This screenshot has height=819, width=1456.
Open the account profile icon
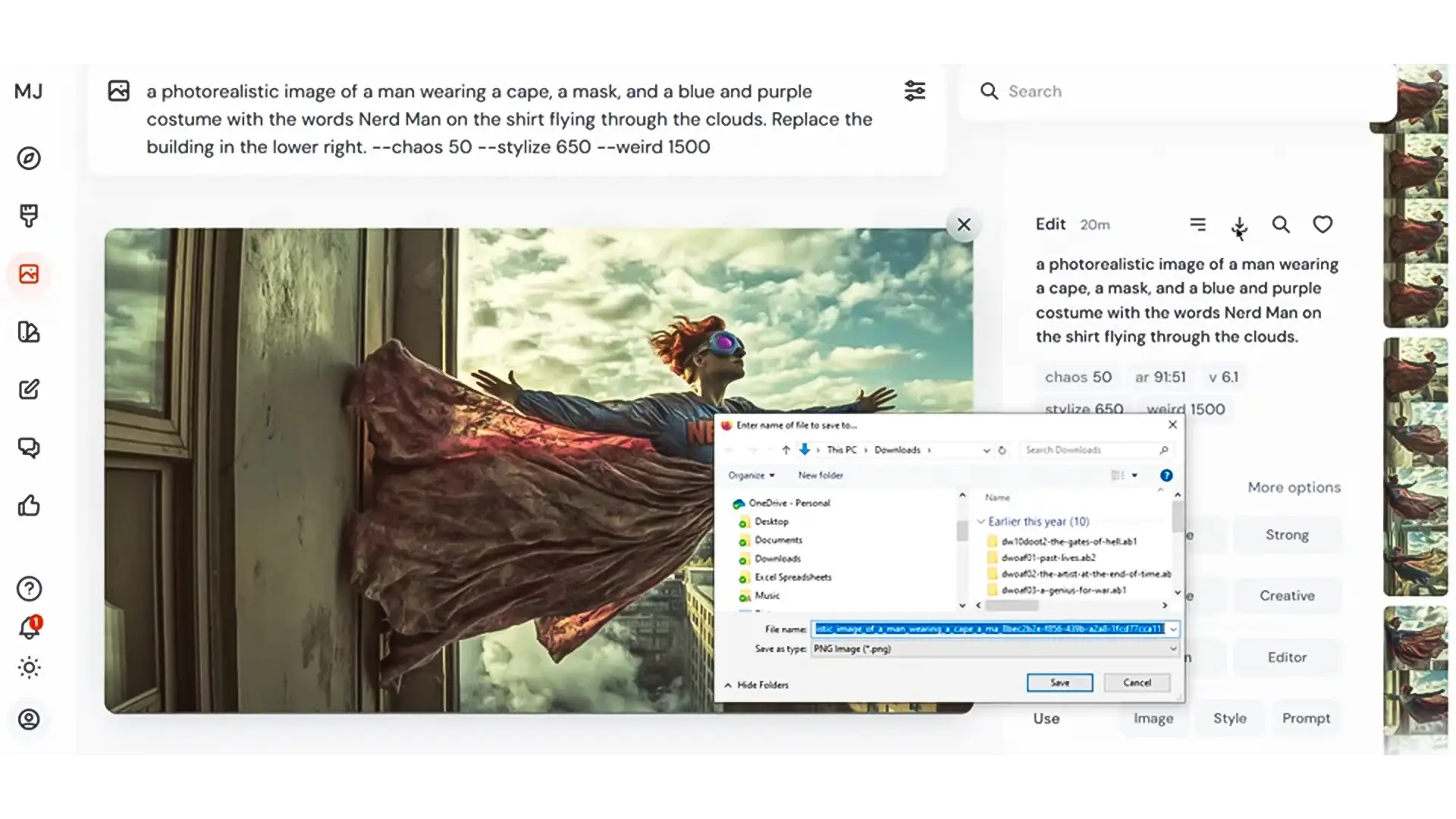(x=29, y=719)
